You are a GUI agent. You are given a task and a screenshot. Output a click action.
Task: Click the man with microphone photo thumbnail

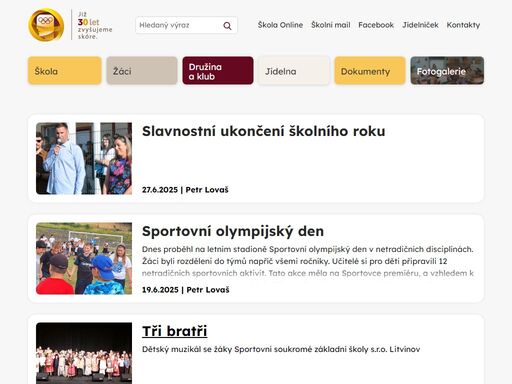[84, 158]
